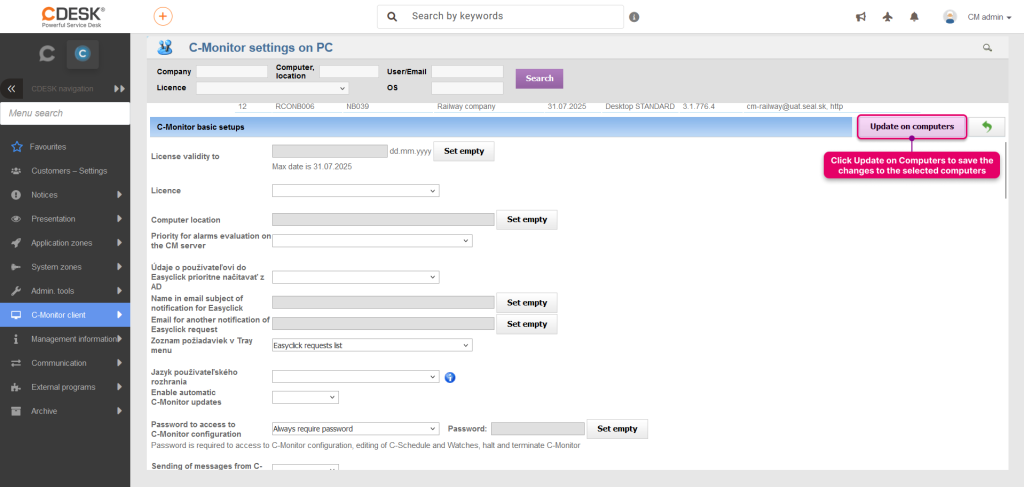Viewport: 1024px width, 487px height.
Task: Click the magnifier icon in page header
Action: pos(987,48)
